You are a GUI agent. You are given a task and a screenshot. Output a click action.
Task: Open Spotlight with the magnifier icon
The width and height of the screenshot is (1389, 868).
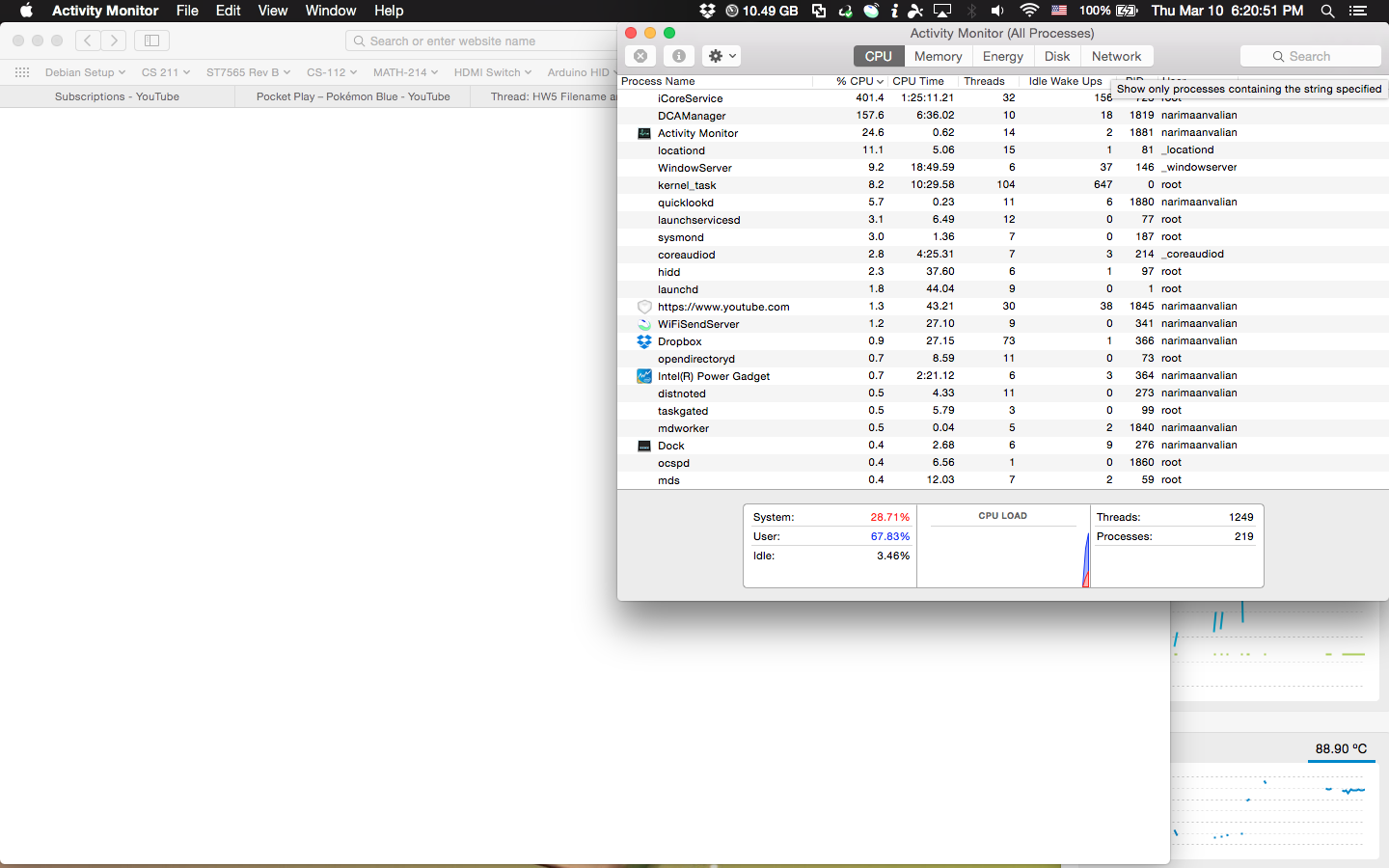pyautogui.click(x=1327, y=11)
